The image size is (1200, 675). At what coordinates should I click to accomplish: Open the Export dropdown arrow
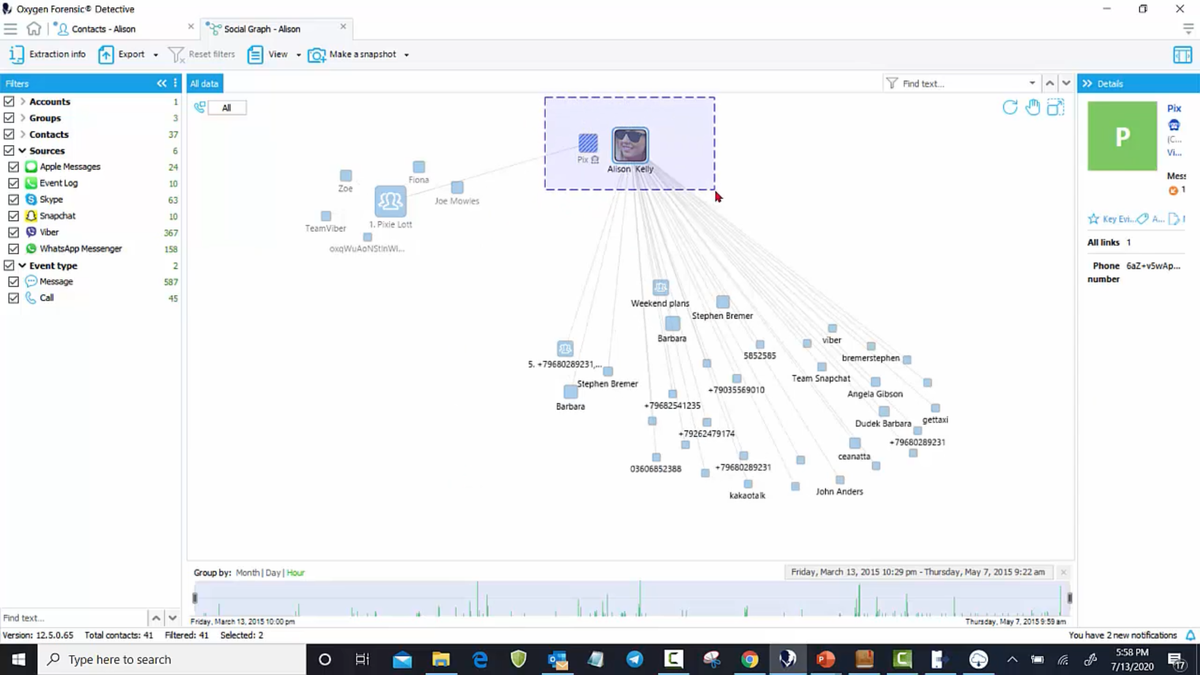[155, 55]
